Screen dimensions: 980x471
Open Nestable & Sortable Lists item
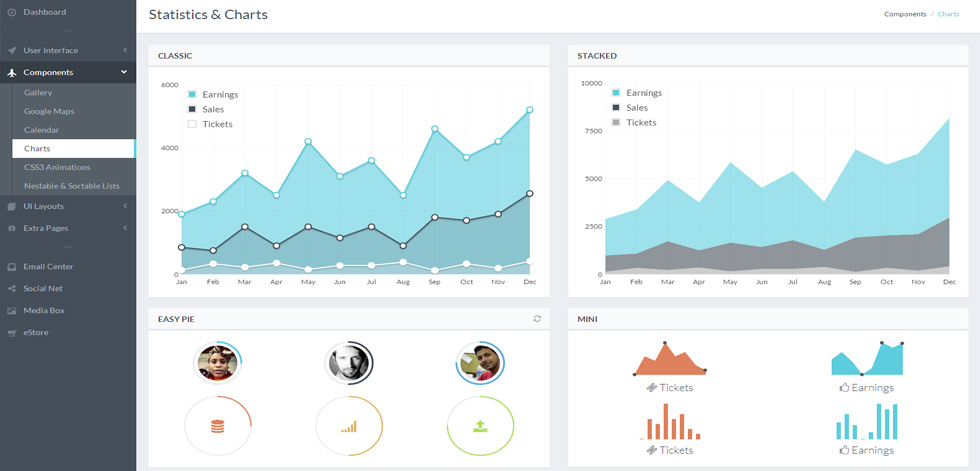point(73,186)
